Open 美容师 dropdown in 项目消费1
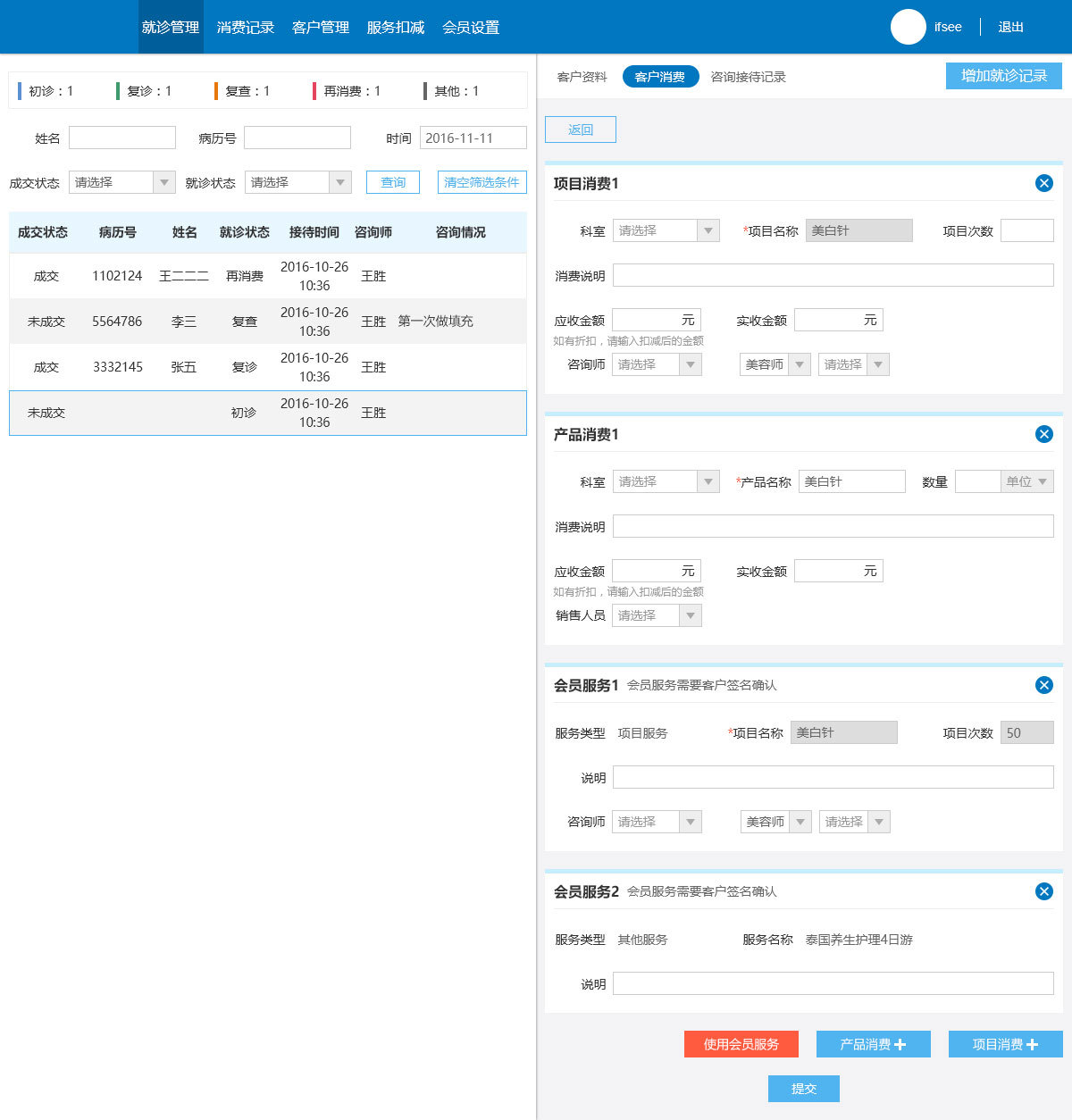The width and height of the screenshot is (1072, 1120). pos(775,364)
